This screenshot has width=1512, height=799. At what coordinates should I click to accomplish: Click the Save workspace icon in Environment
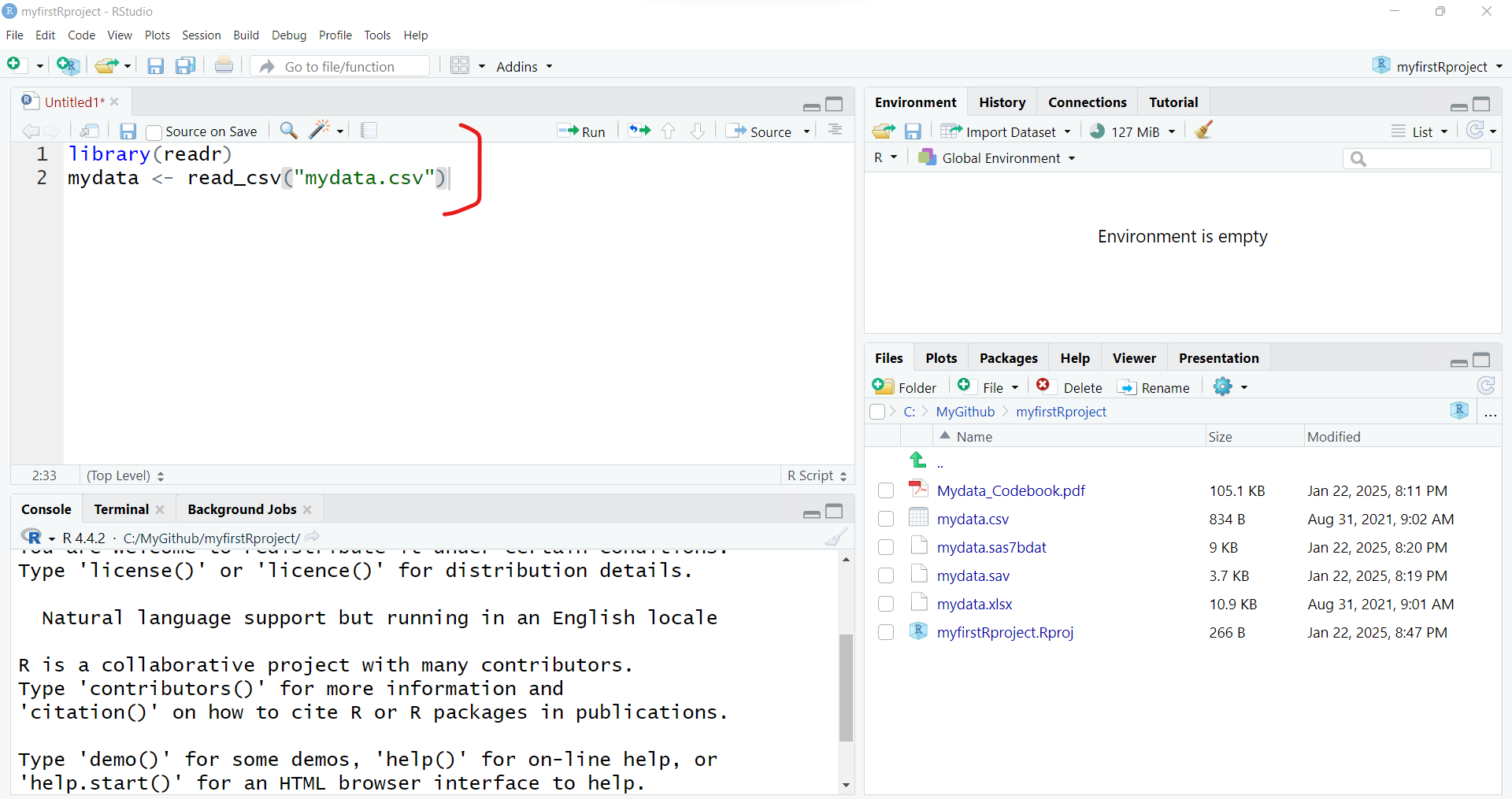(x=913, y=131)
